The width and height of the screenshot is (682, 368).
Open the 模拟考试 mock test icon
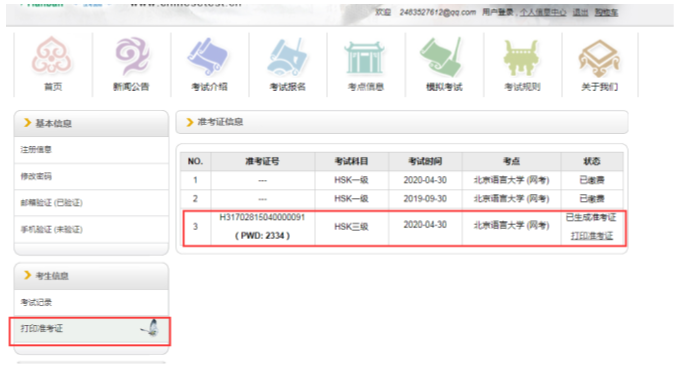pos(441,57)
